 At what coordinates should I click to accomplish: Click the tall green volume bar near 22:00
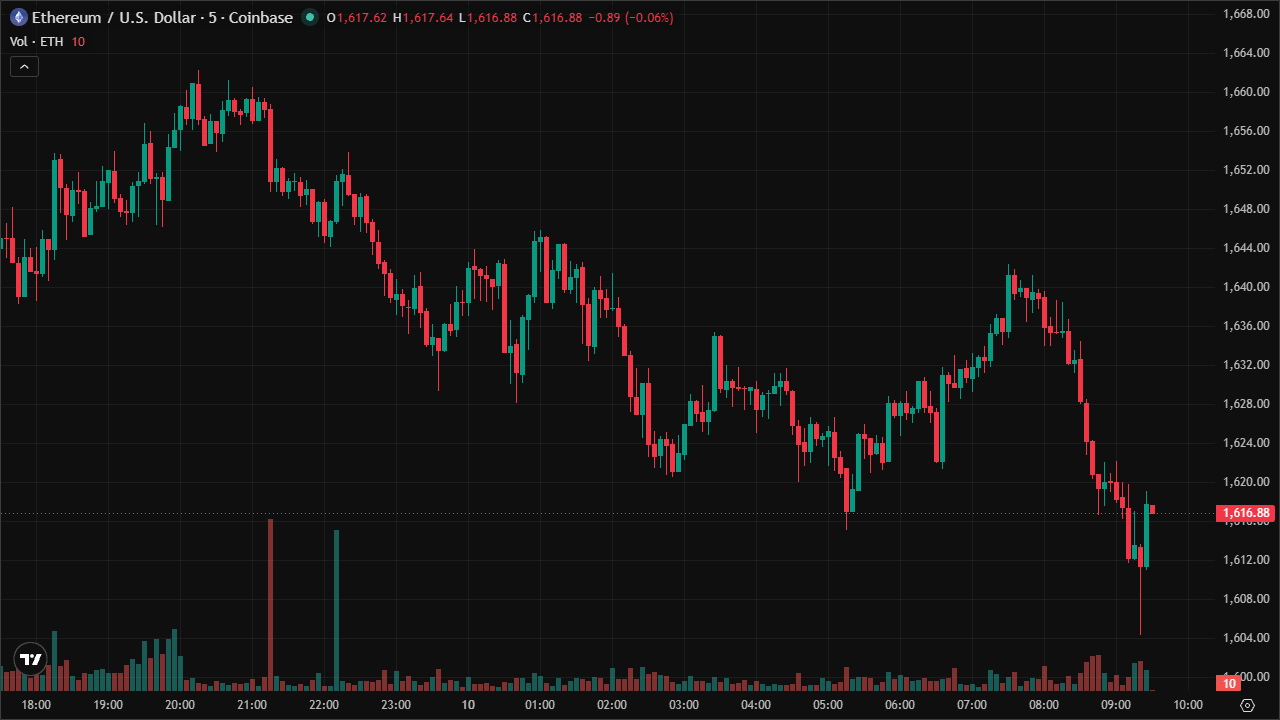(336, 610)
